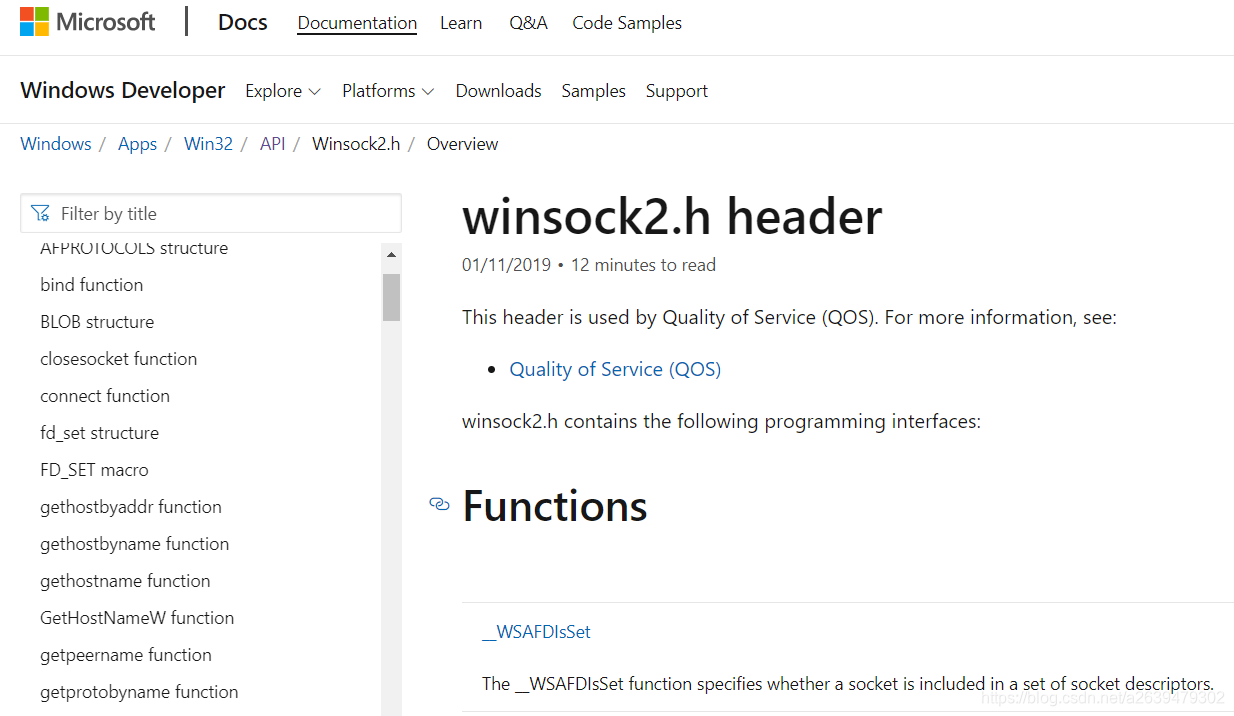Open the Quality of Service (QOS) link
Viewport: 1234px width, 716px height.
tap(615, 369)
